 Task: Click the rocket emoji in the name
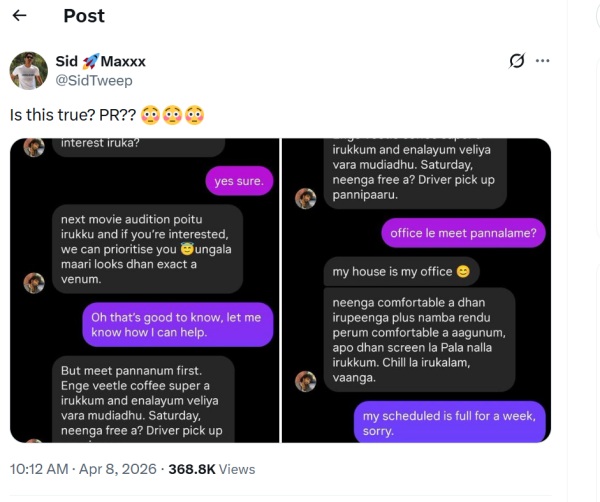(x=91, y=62)
